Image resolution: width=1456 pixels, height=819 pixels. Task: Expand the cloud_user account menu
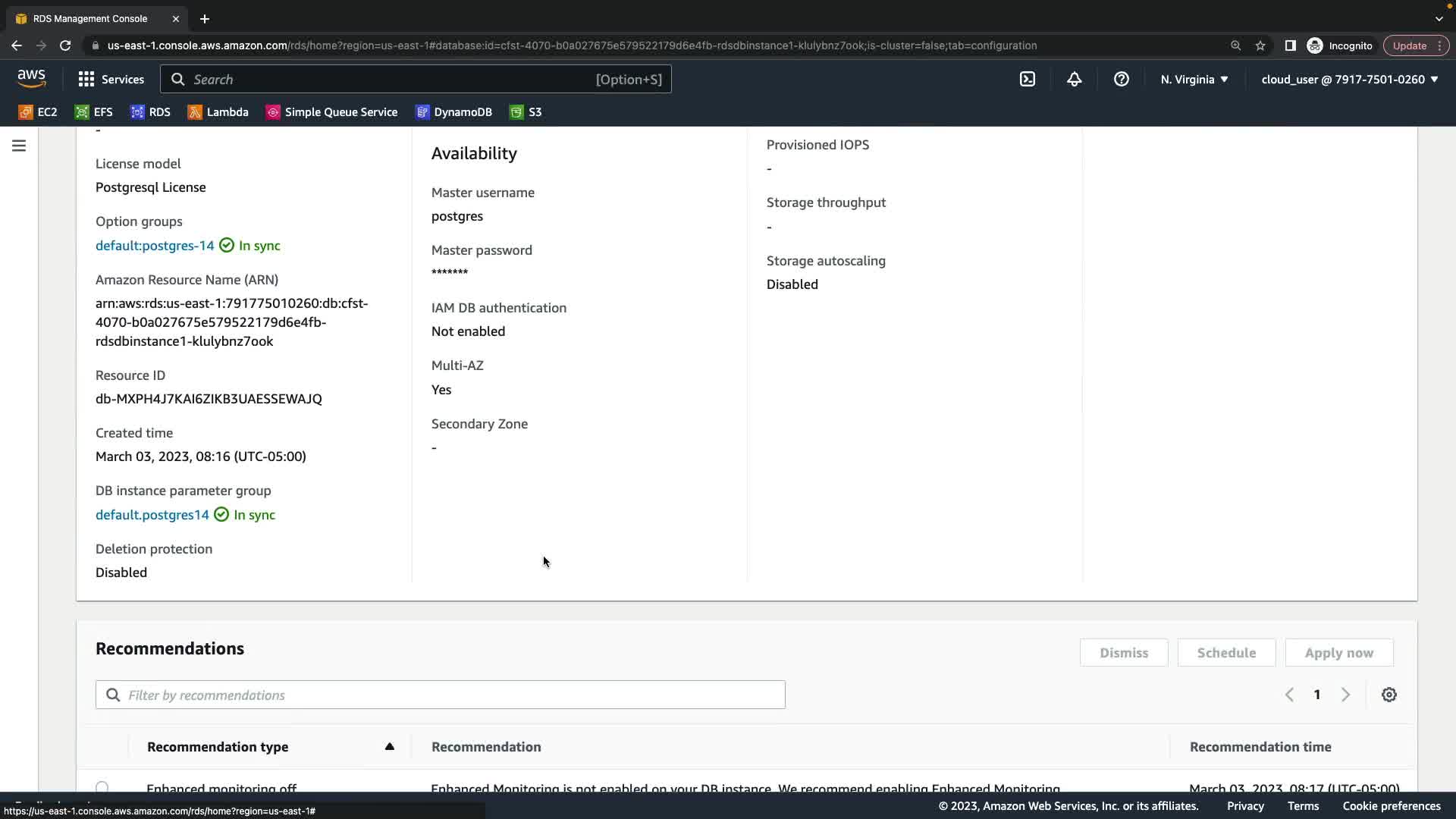point(1349,79)
